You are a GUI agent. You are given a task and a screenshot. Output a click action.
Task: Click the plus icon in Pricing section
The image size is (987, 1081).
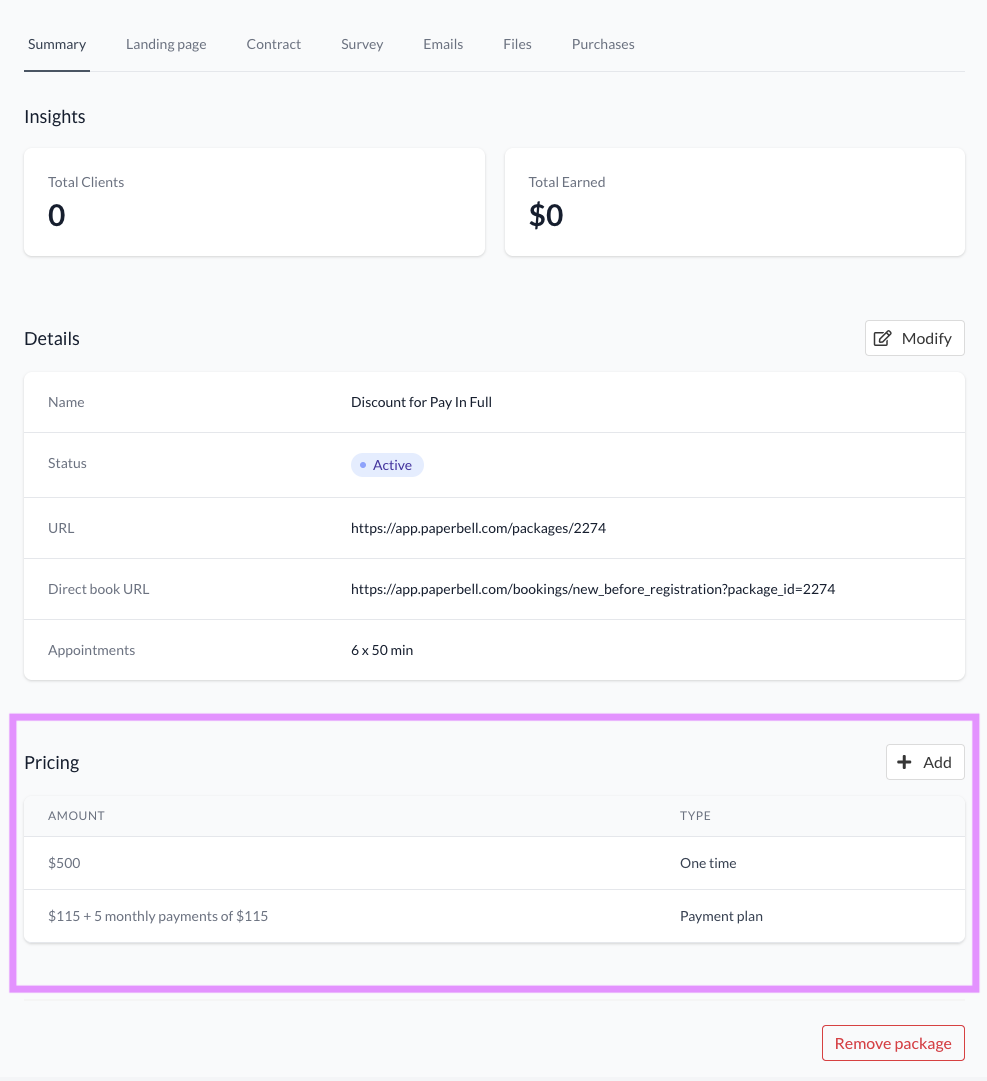pyautogui.click(x=905, y=763)
